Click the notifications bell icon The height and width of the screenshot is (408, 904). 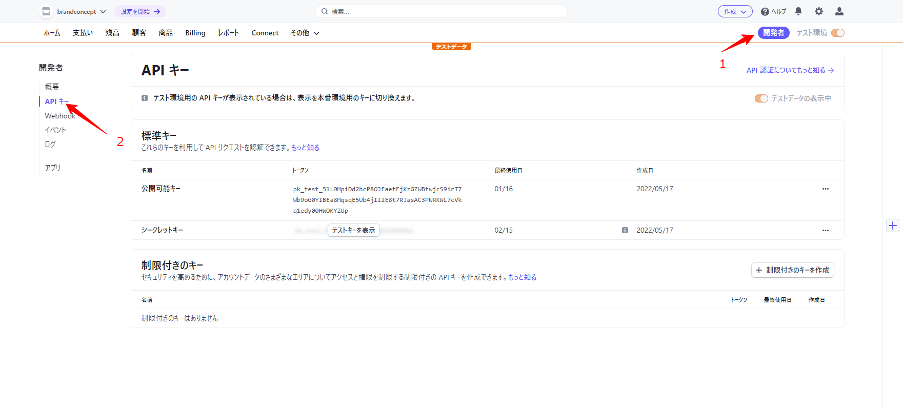(x=798, y=12)
